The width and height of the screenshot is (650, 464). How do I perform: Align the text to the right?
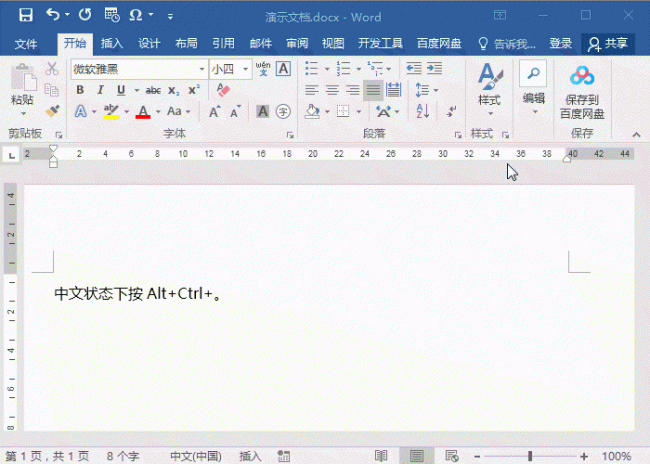[353, 90]
